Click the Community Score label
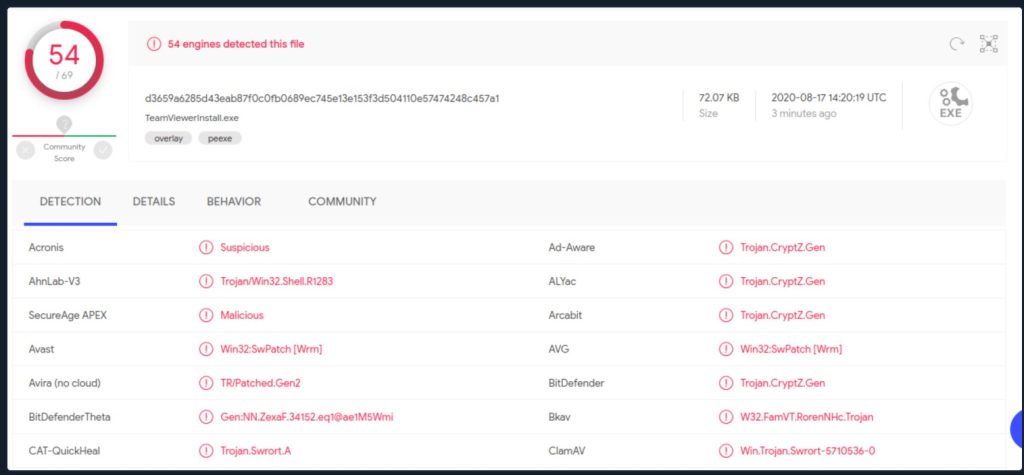1024x475 pixels. point(64,152)
